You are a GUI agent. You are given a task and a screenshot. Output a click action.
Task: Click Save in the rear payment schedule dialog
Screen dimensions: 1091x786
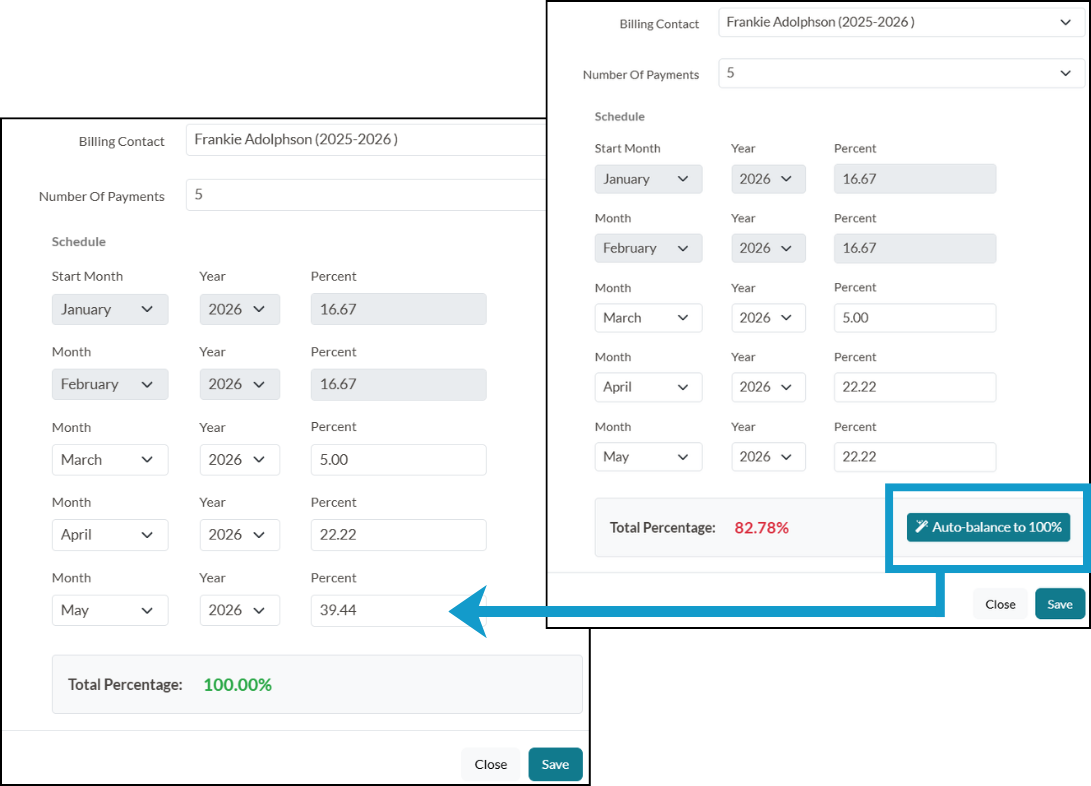pyautogui.click(x=1059, y=603)
